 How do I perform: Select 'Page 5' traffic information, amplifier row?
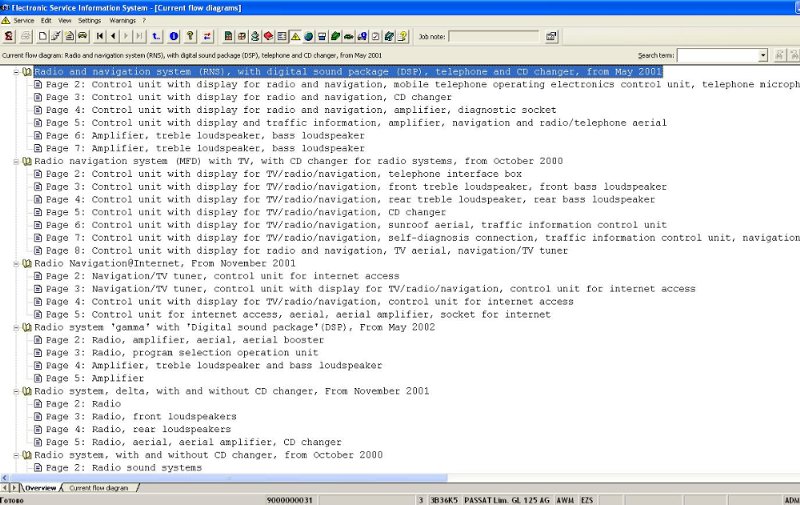click(356, 123)
